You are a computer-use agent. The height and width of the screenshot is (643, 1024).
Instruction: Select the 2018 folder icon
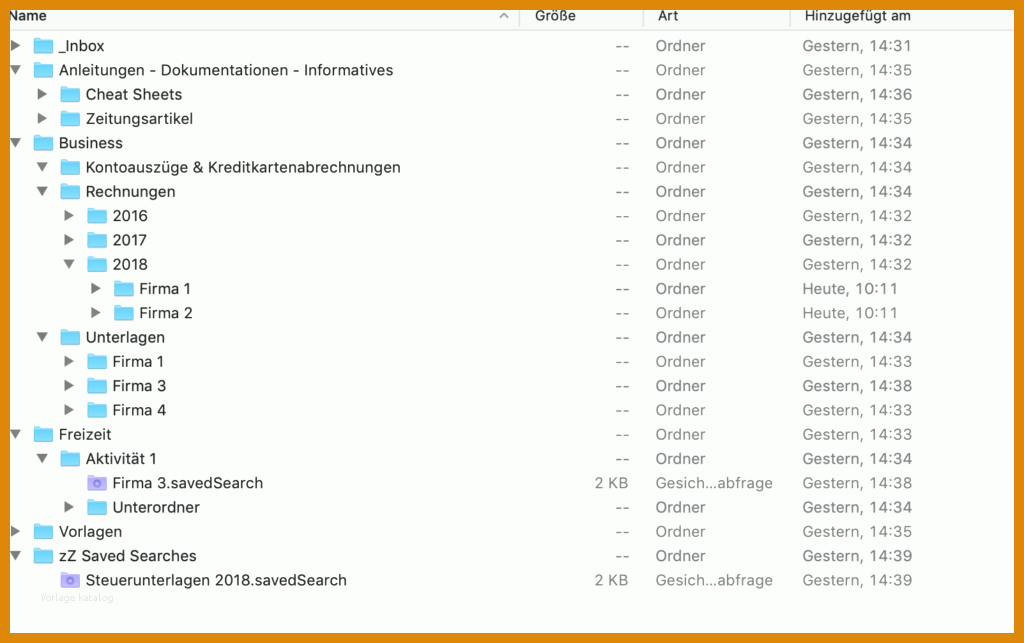(97, 264)
